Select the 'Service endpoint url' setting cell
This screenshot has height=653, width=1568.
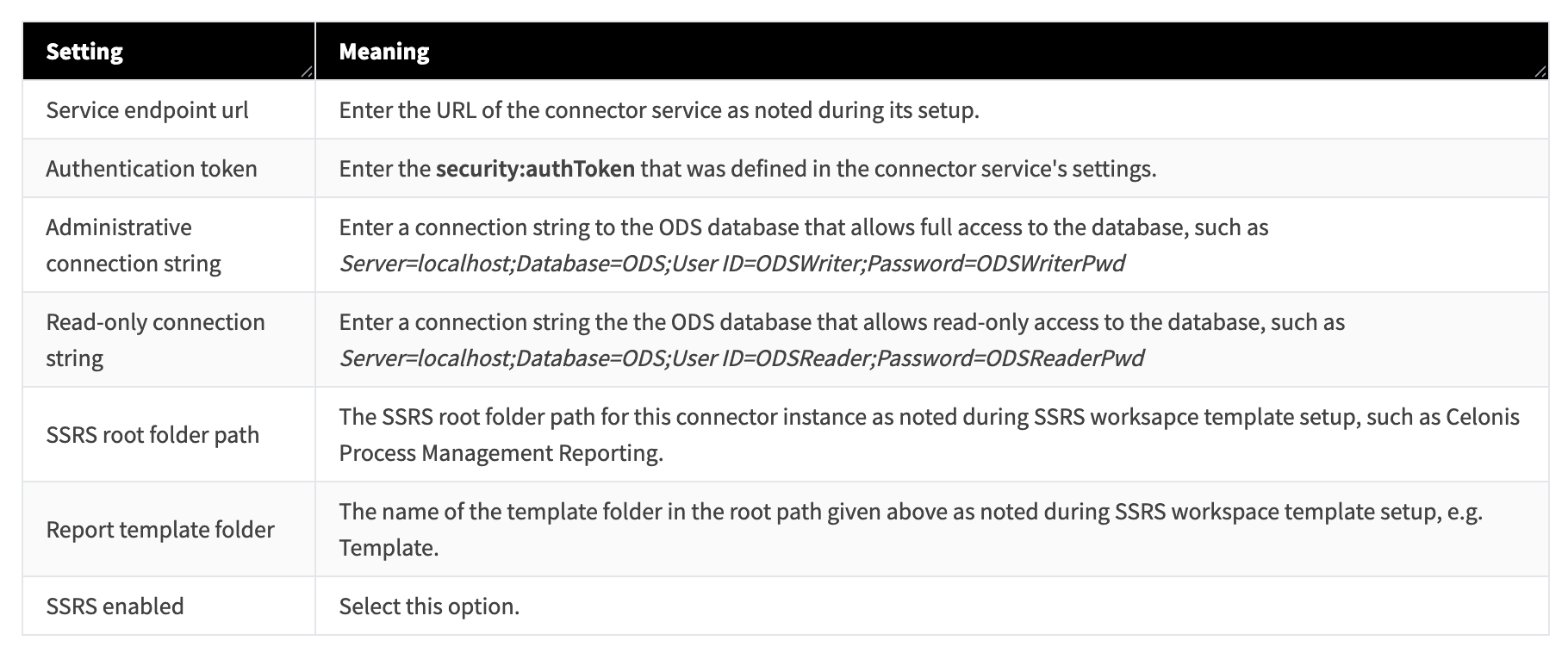[x=146, y=110]
